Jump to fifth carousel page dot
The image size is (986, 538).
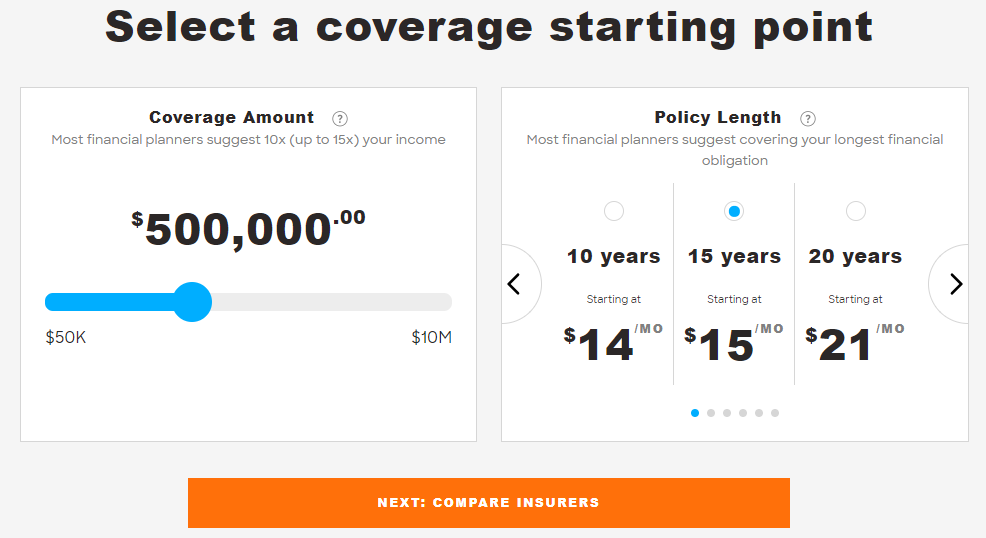[759, 413]
